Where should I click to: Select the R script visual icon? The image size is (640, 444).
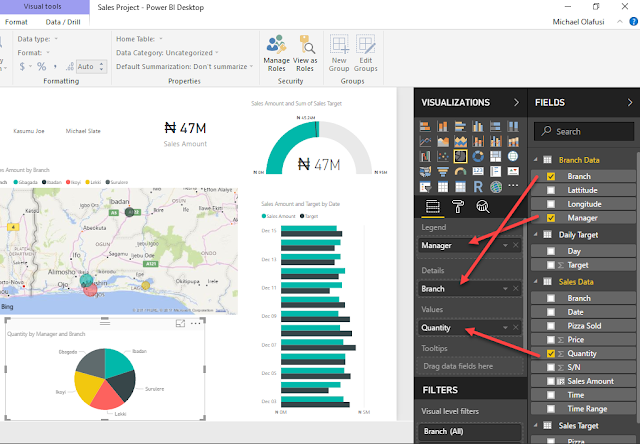click(478, 187)
